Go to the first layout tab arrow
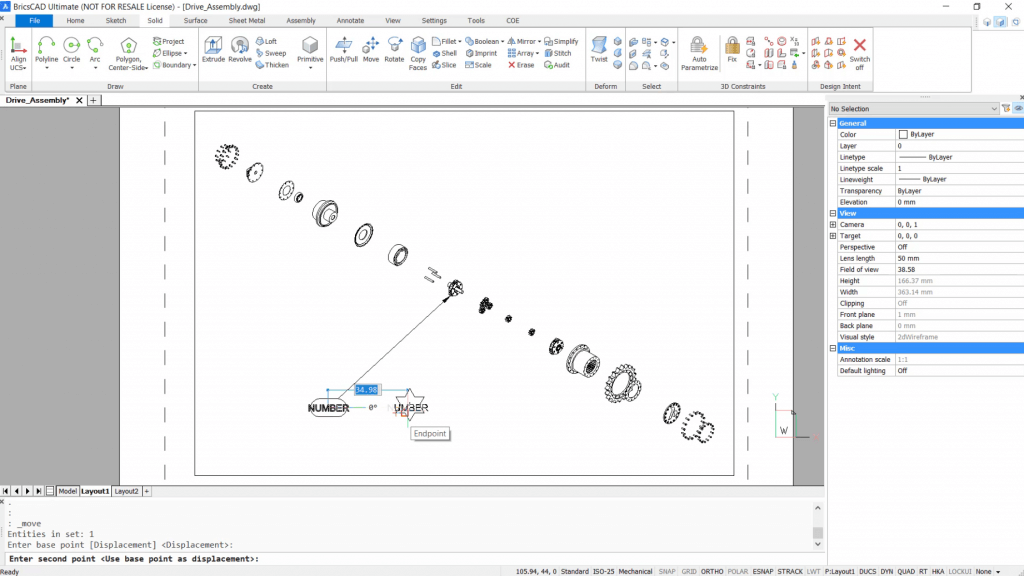The image size is (1024, 576). pyautogui.click(x=5, y=491)
